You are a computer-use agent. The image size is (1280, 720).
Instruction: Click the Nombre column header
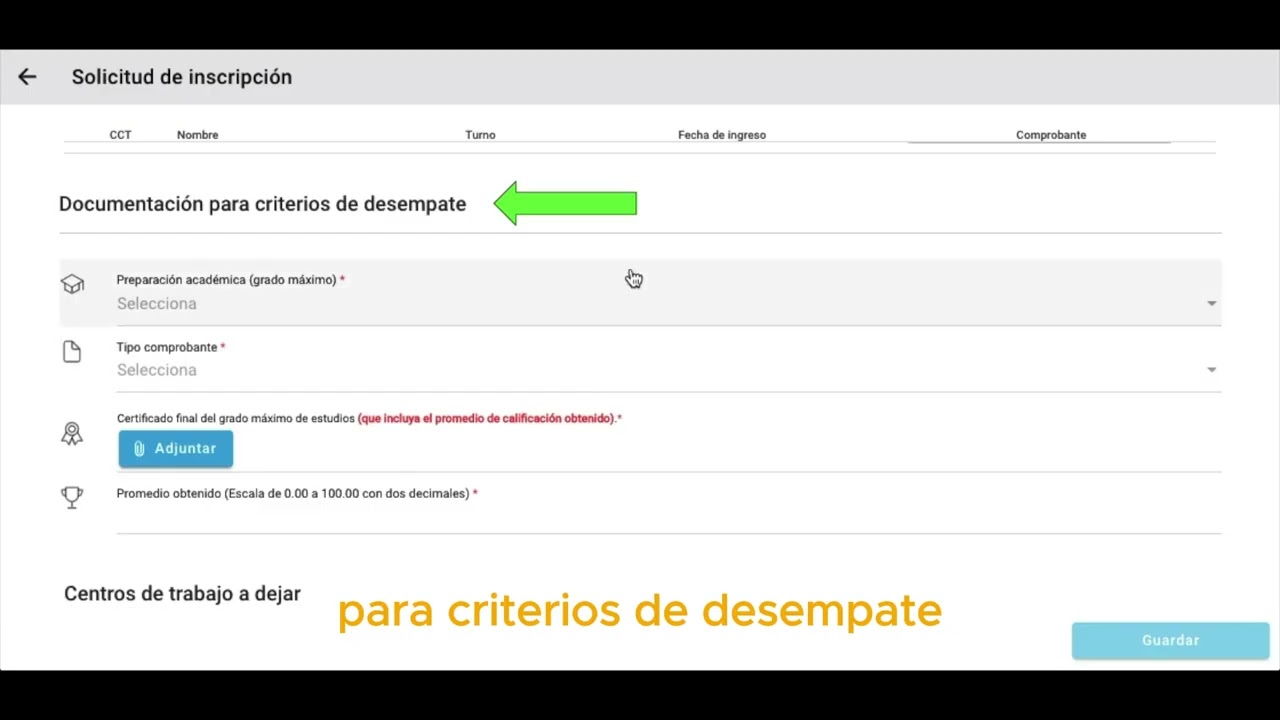pyautogui.click(x=197, y=135)
